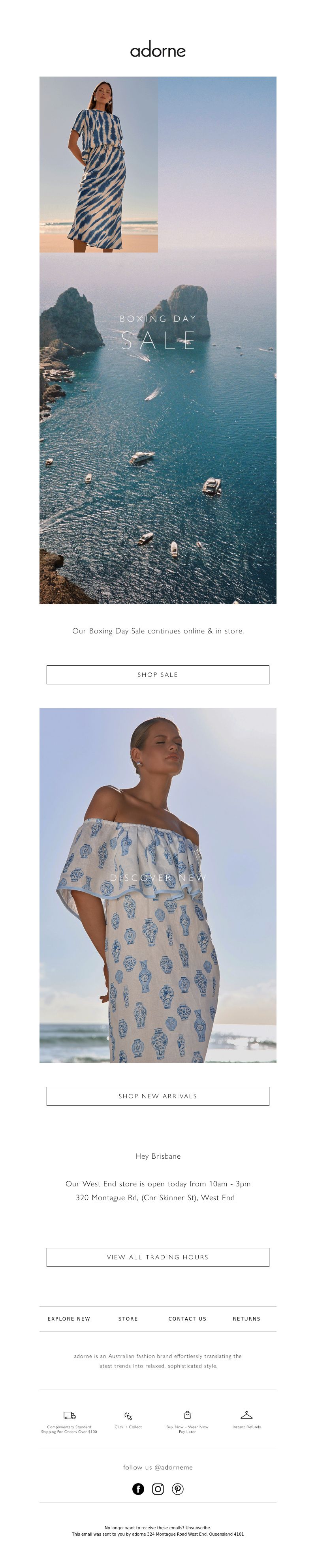Open the STORE menu link
This screenshot has height=1568, width=316.
[128, 1319]
